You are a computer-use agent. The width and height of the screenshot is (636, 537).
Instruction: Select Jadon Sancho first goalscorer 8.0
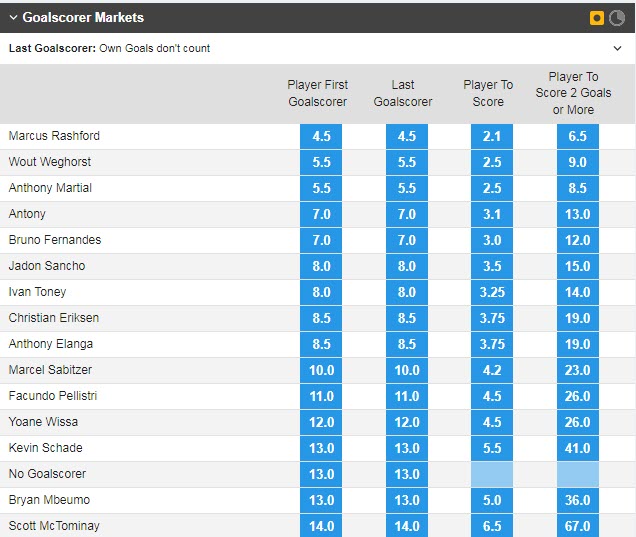click(321, 266)
